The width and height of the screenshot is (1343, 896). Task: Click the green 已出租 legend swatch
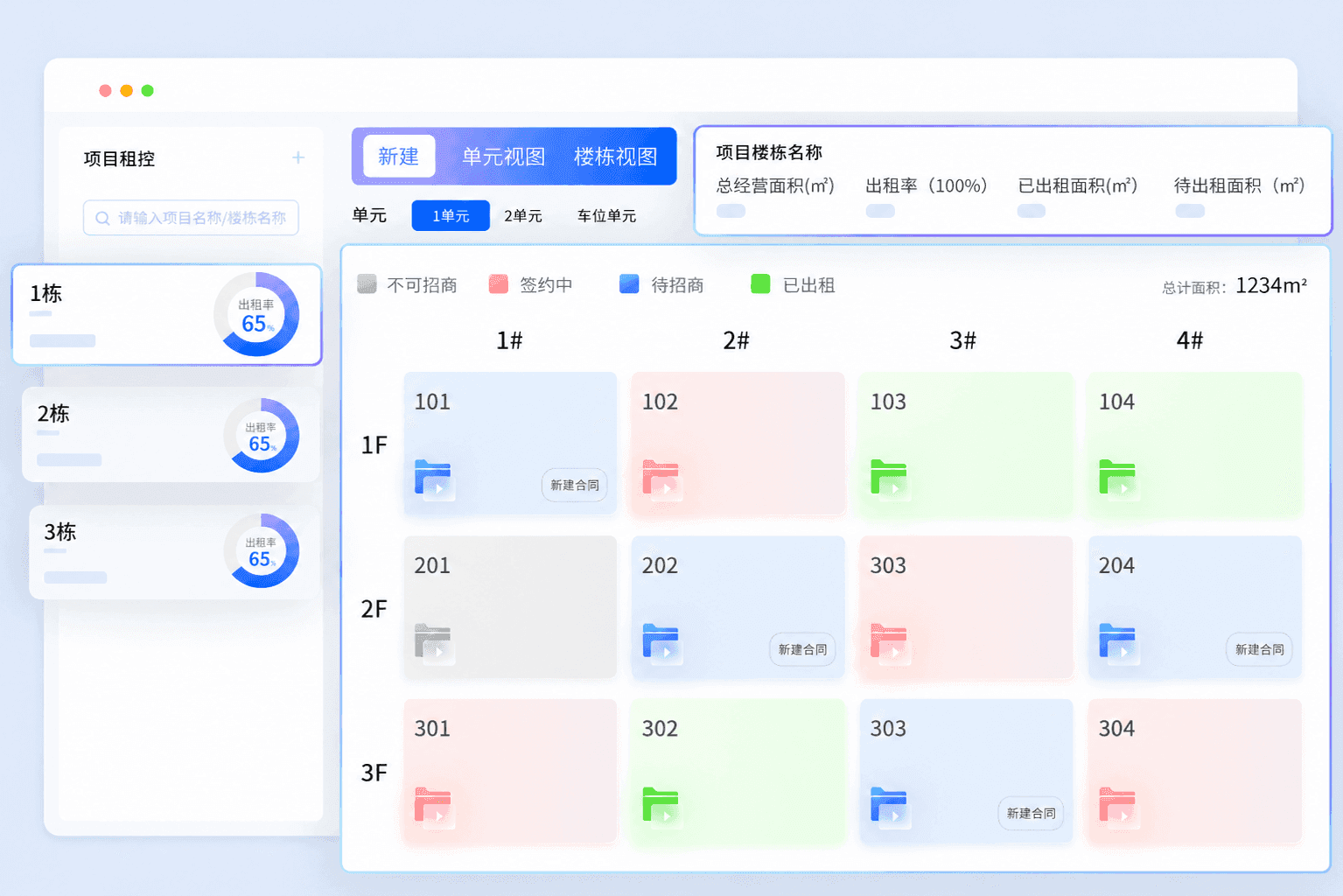pos(760,283)
